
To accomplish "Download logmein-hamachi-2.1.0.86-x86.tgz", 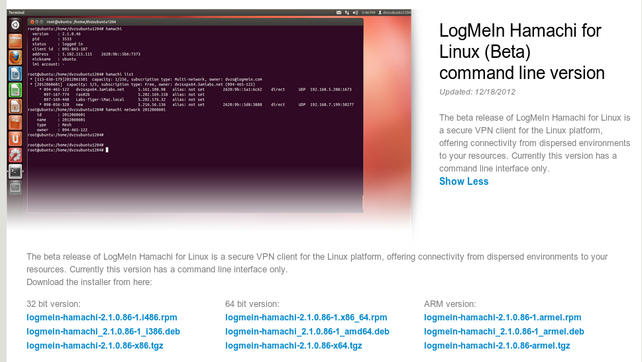I will (95, 346).
